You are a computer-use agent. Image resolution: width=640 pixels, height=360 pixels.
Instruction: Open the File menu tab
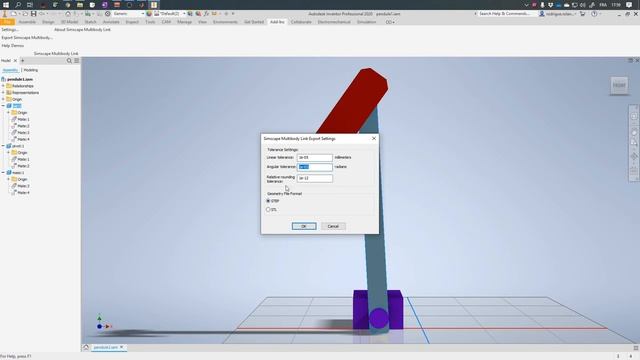7,22
